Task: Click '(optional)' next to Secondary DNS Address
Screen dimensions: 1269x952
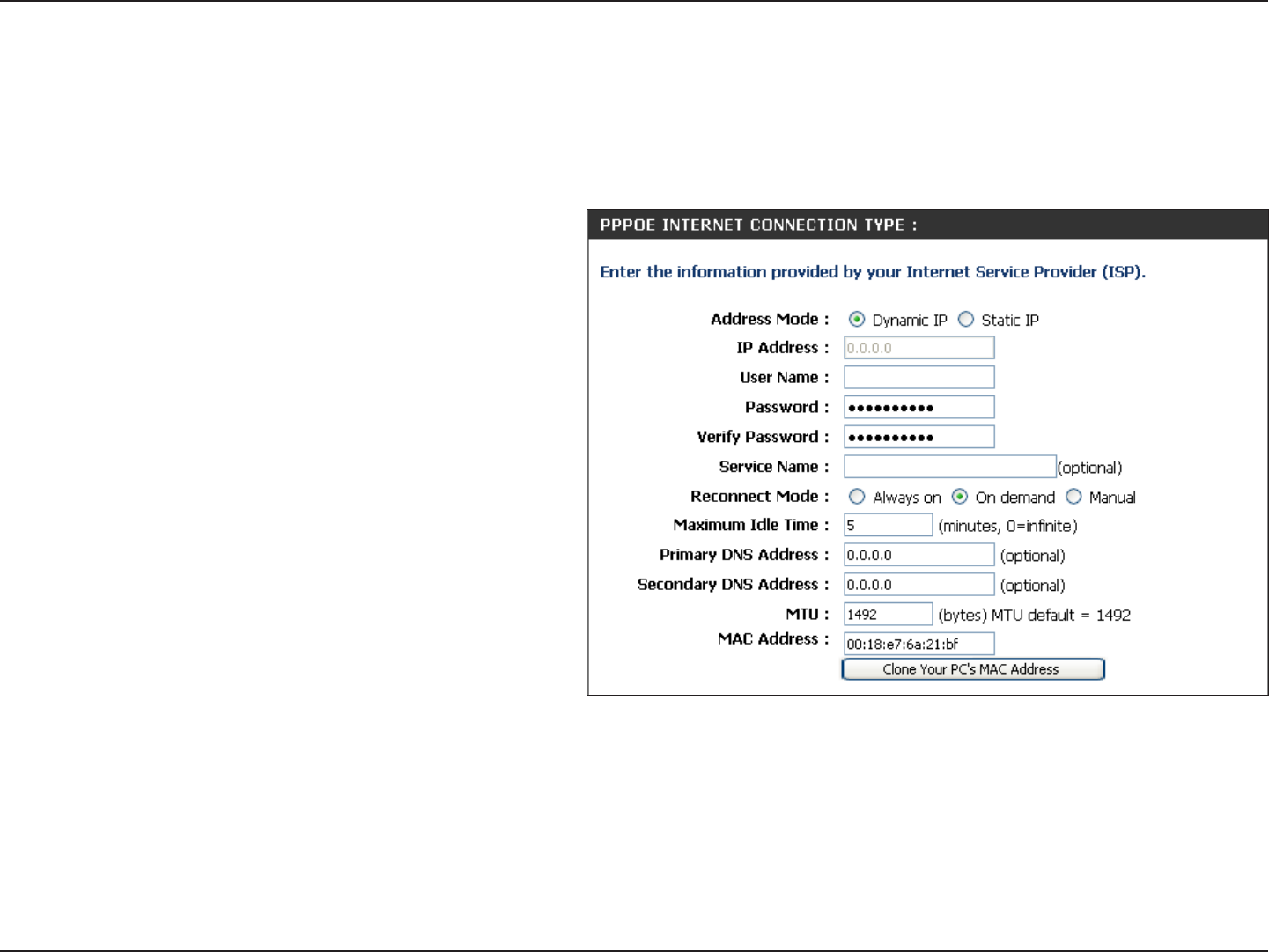Action: 1033,586
